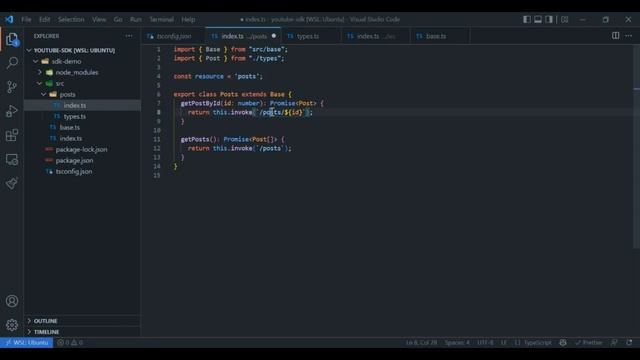Open Customize Layout icon

[564, 19]
